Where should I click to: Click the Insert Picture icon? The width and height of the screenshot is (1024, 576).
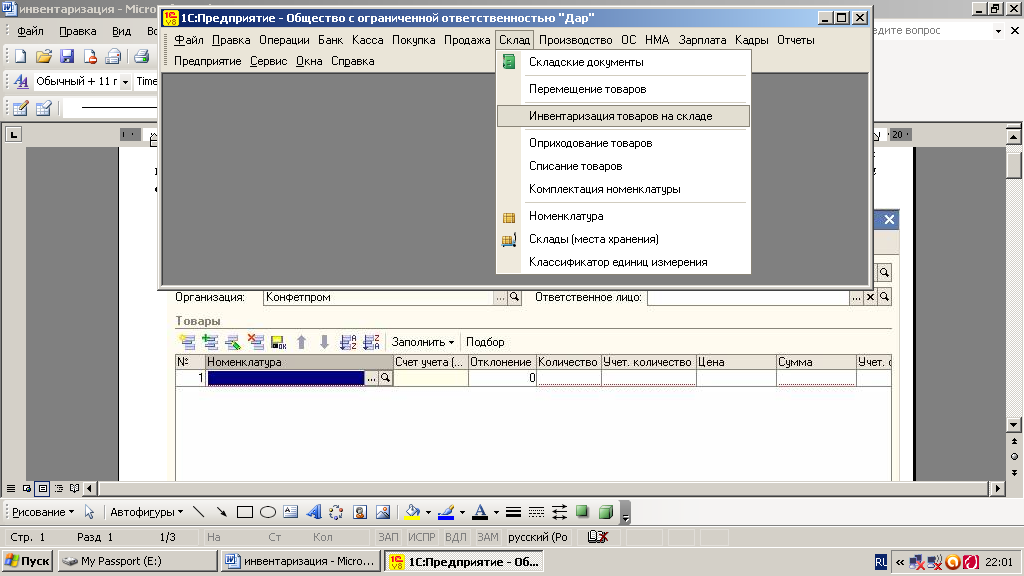(x=383, y=512)
